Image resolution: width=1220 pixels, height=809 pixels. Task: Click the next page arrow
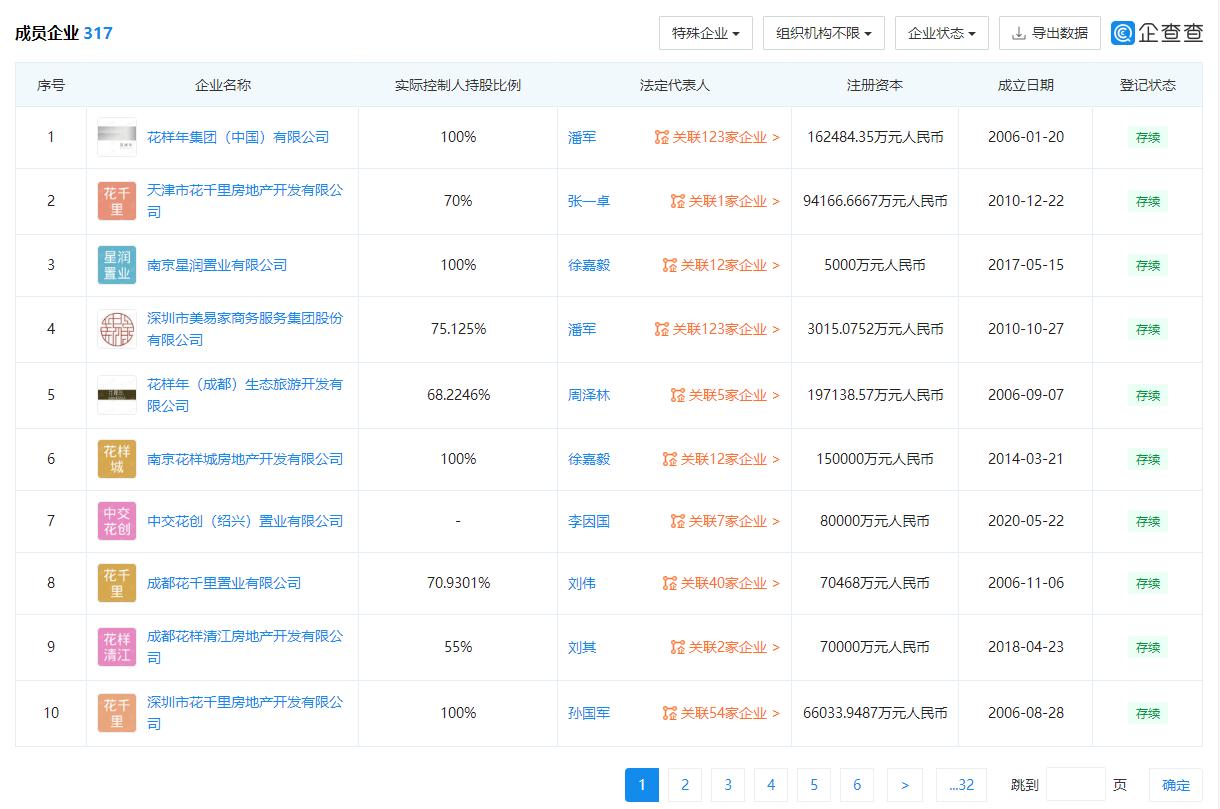905,785
